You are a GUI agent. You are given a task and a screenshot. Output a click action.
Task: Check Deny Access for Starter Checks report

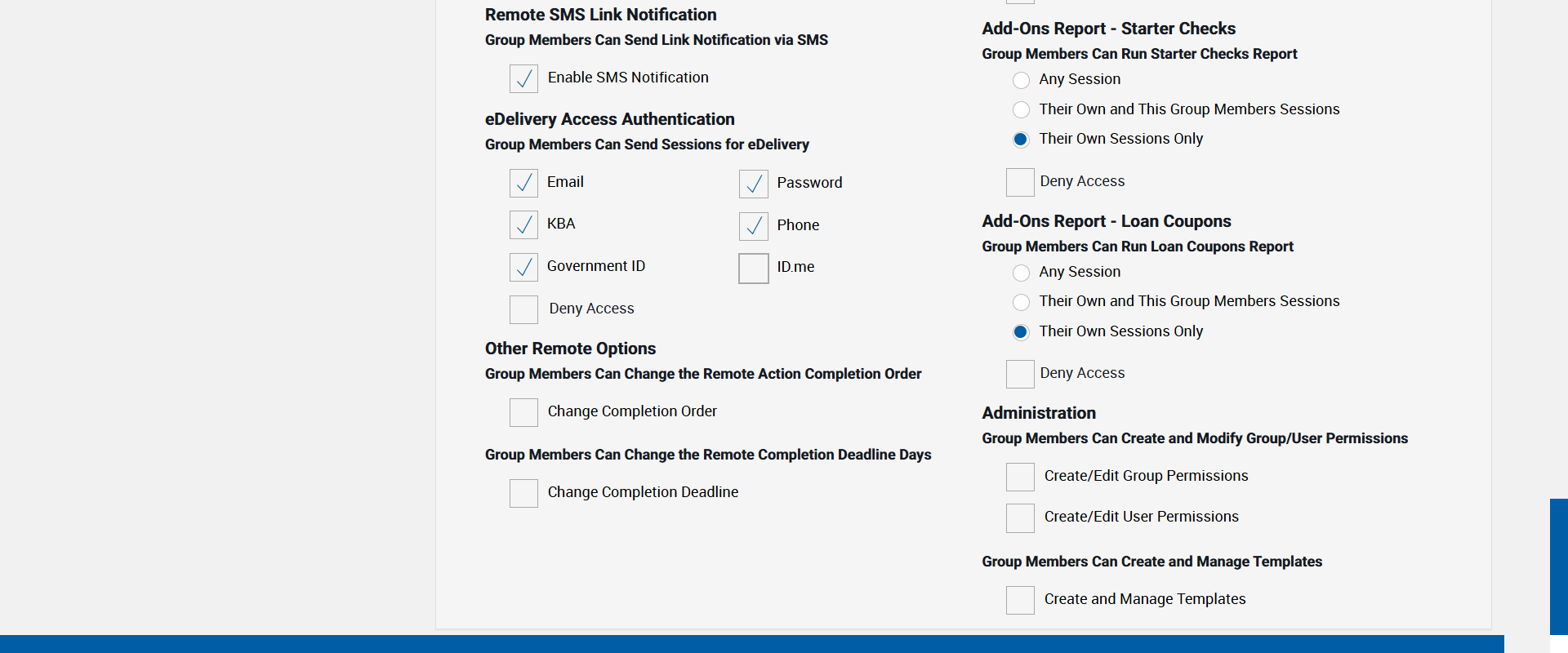point(1020,182)
